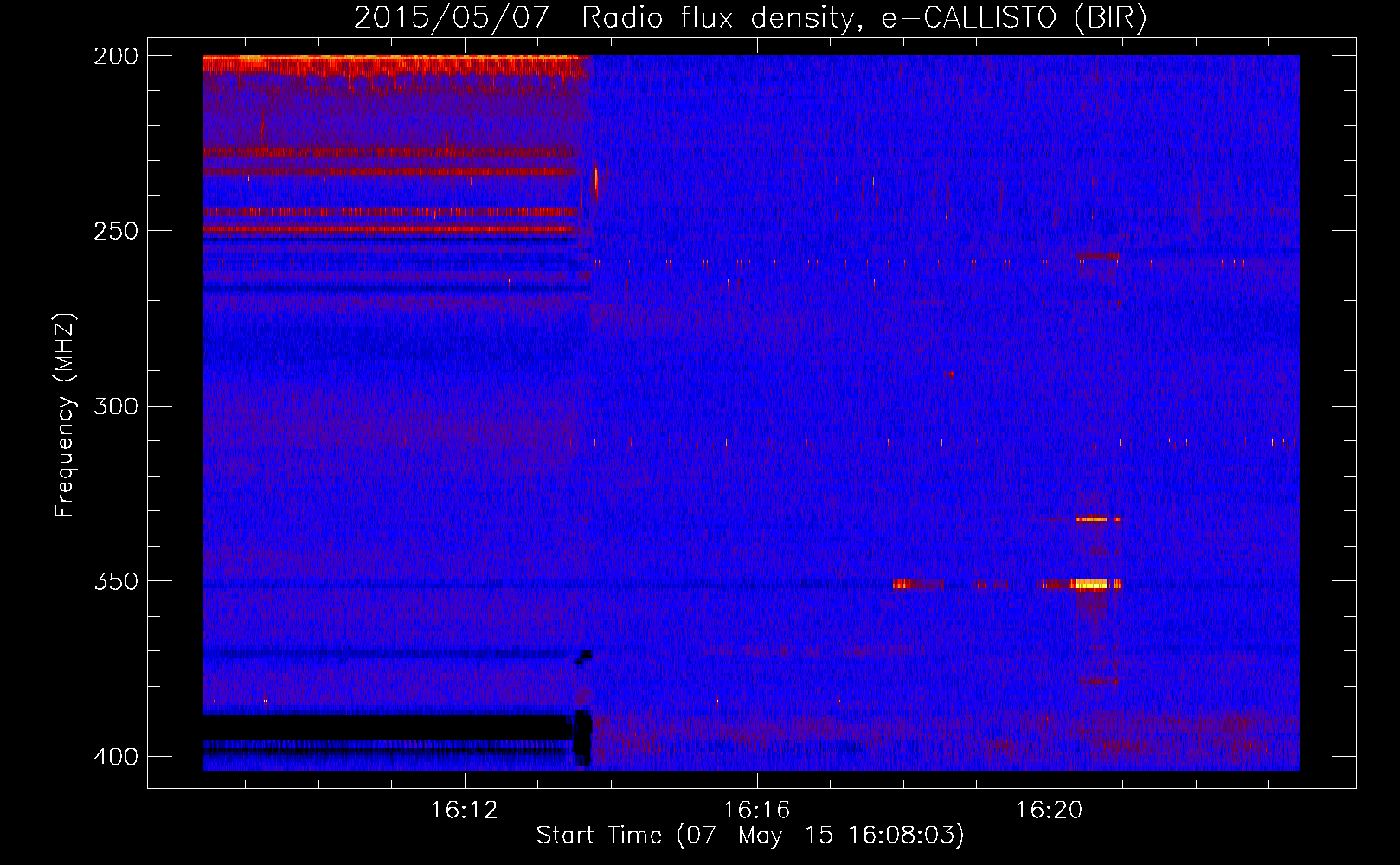Click the plot title 2015/05/07 Radio flux density
The image size is (1400, 865).
tap(750, 17)
